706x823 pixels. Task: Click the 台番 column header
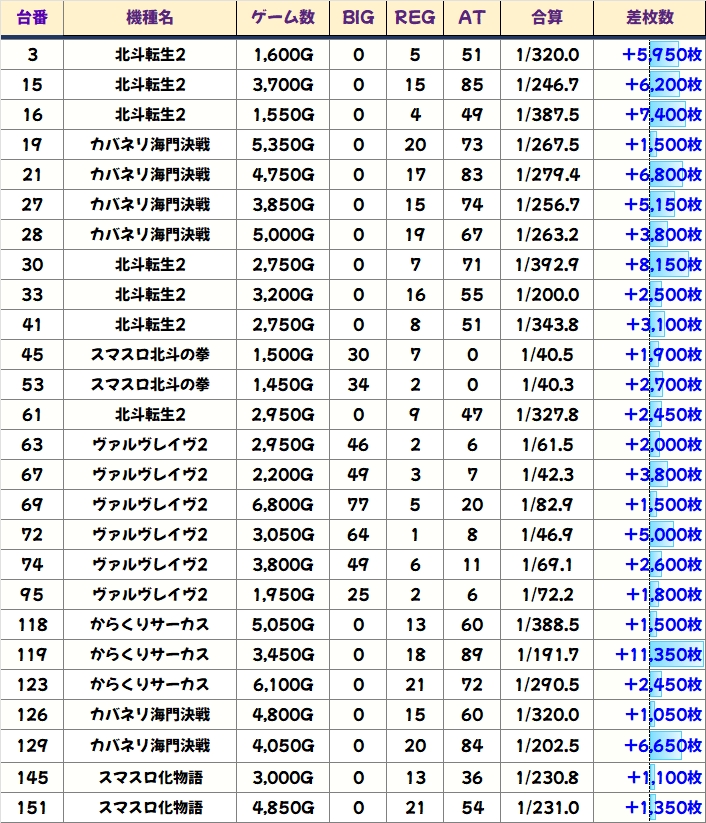pos(32,18)
